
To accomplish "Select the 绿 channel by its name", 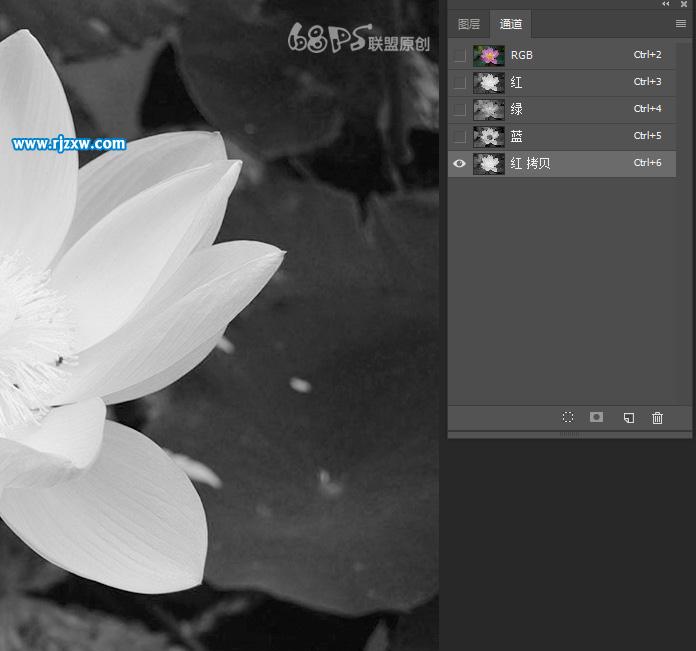I will pos(517,109).
